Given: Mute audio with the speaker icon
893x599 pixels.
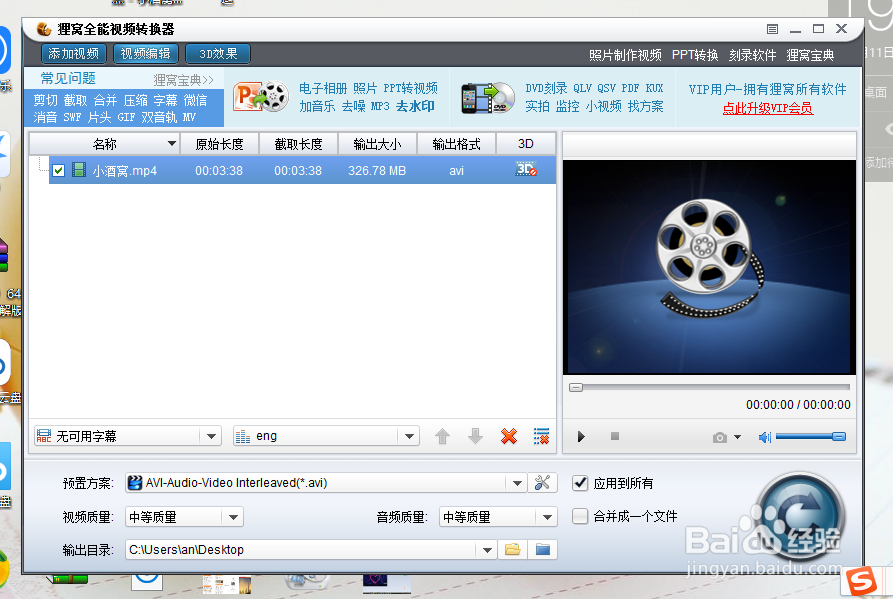Looking at the screenshot, I should (x=764, y=437).
